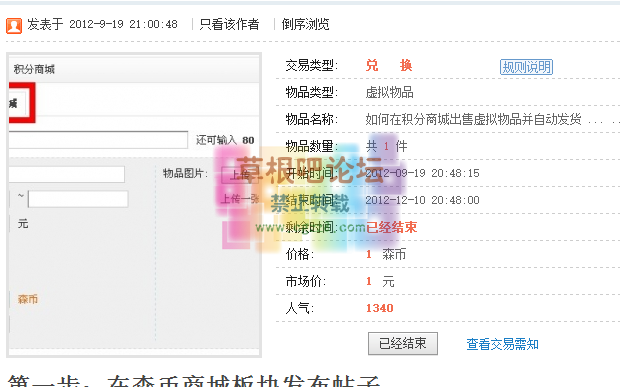The image size is (620, 387).
Task: Select end time 2012-12-10 20:48:00
Action: (x=422, y=200)
